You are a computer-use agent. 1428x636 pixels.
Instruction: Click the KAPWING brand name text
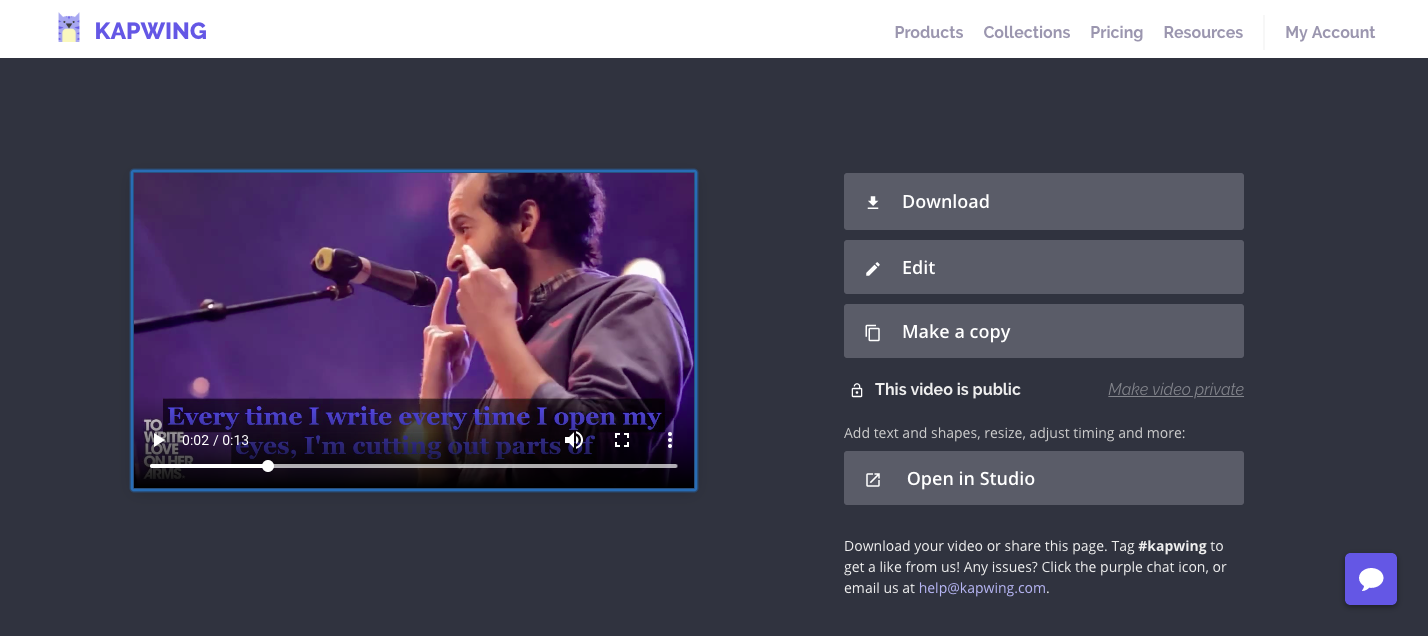[x=151, y=31]
